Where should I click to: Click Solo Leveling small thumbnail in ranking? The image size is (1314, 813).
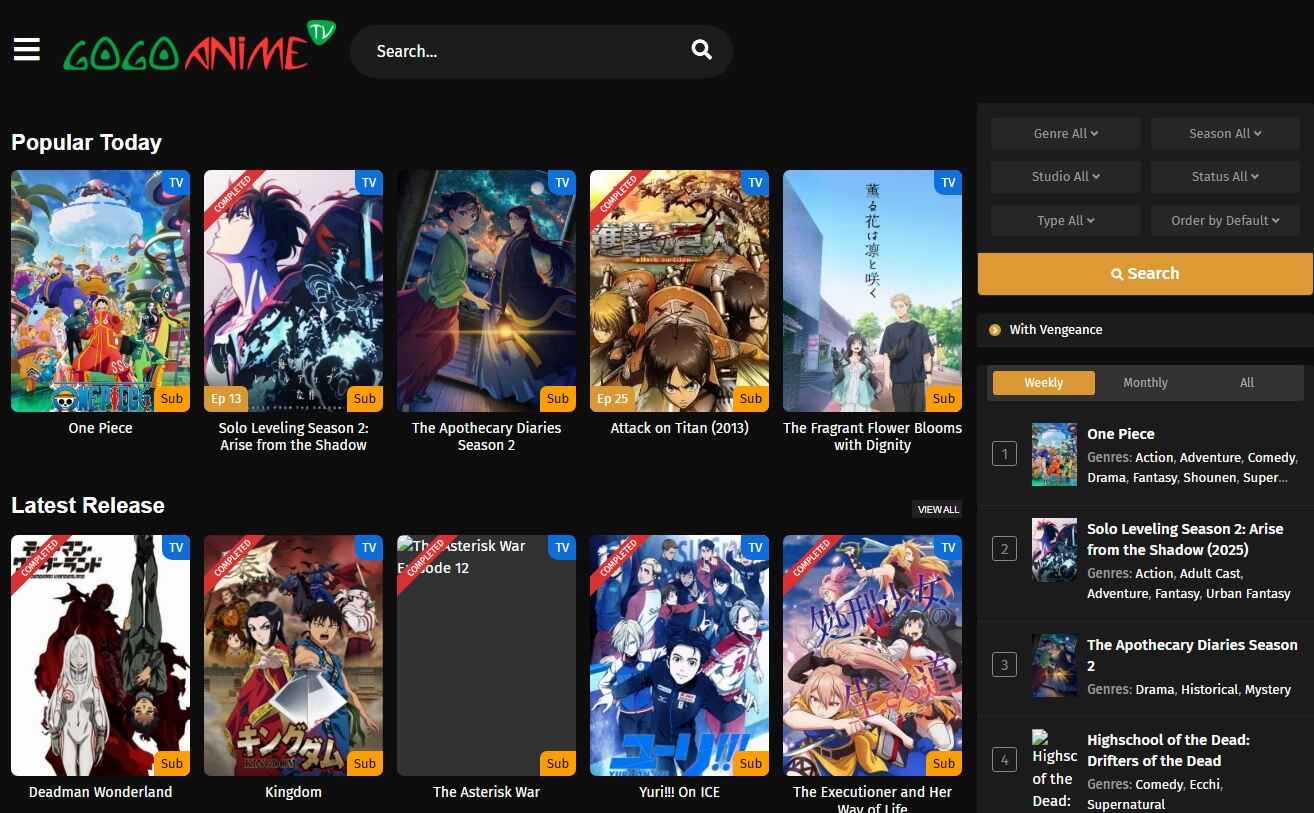click(1054, 549)
